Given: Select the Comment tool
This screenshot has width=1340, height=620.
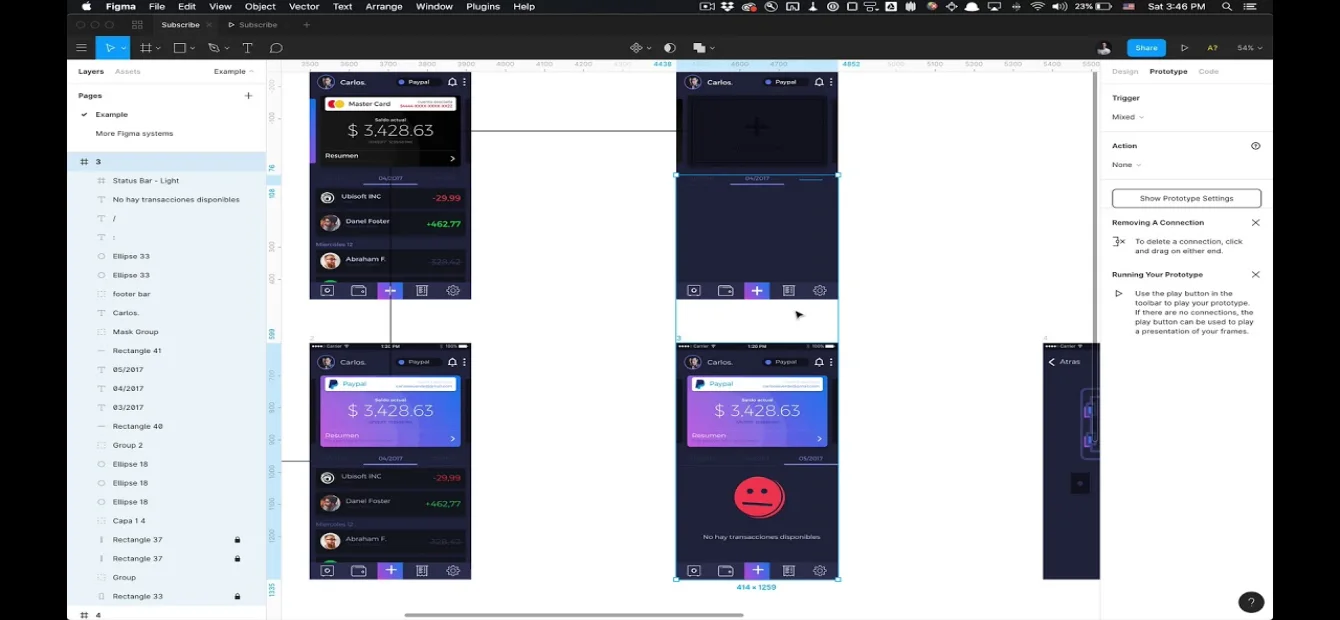Looking at the screenshot, I should tap(276, 48).
